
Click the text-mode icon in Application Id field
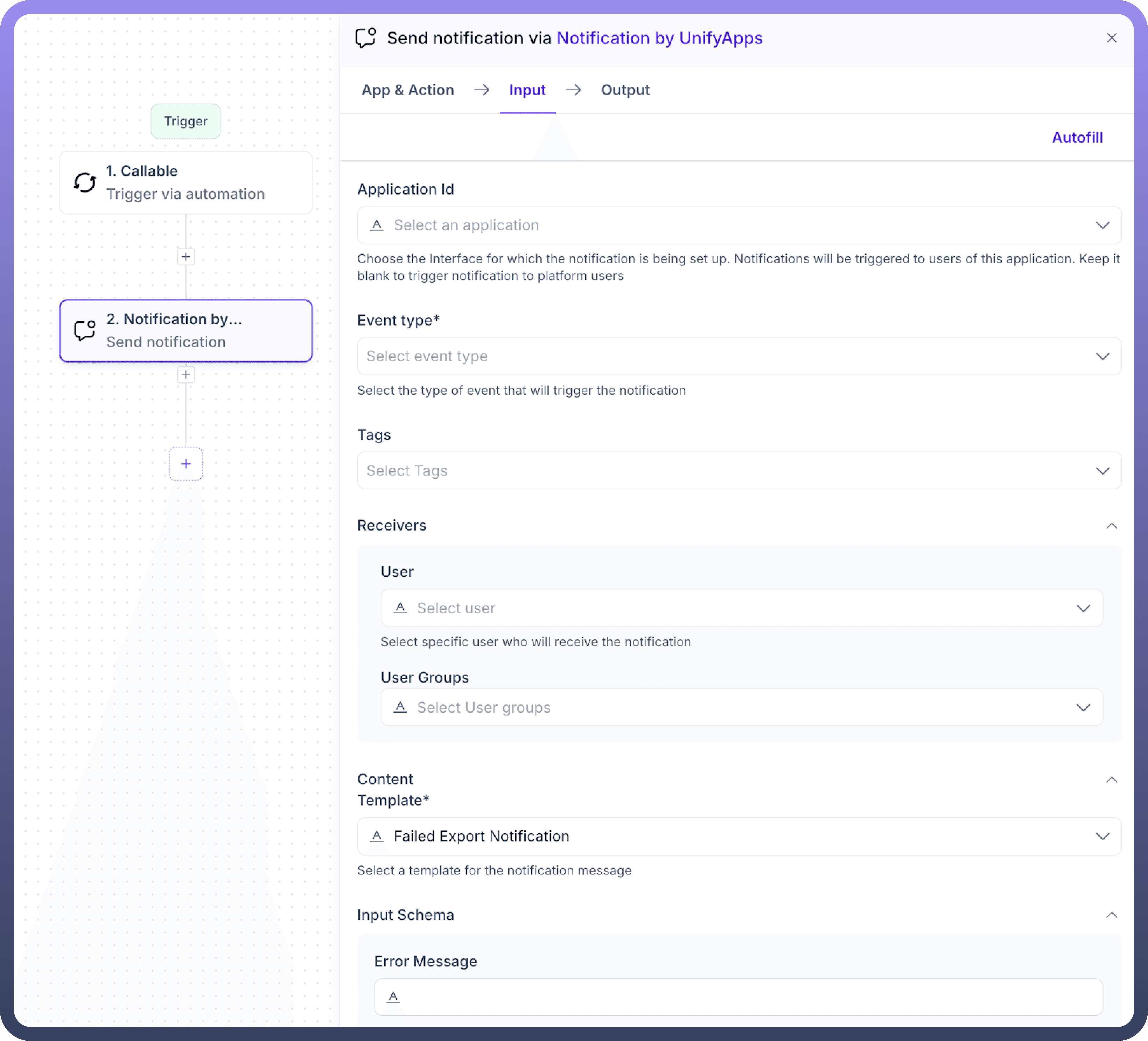(376, 225)
